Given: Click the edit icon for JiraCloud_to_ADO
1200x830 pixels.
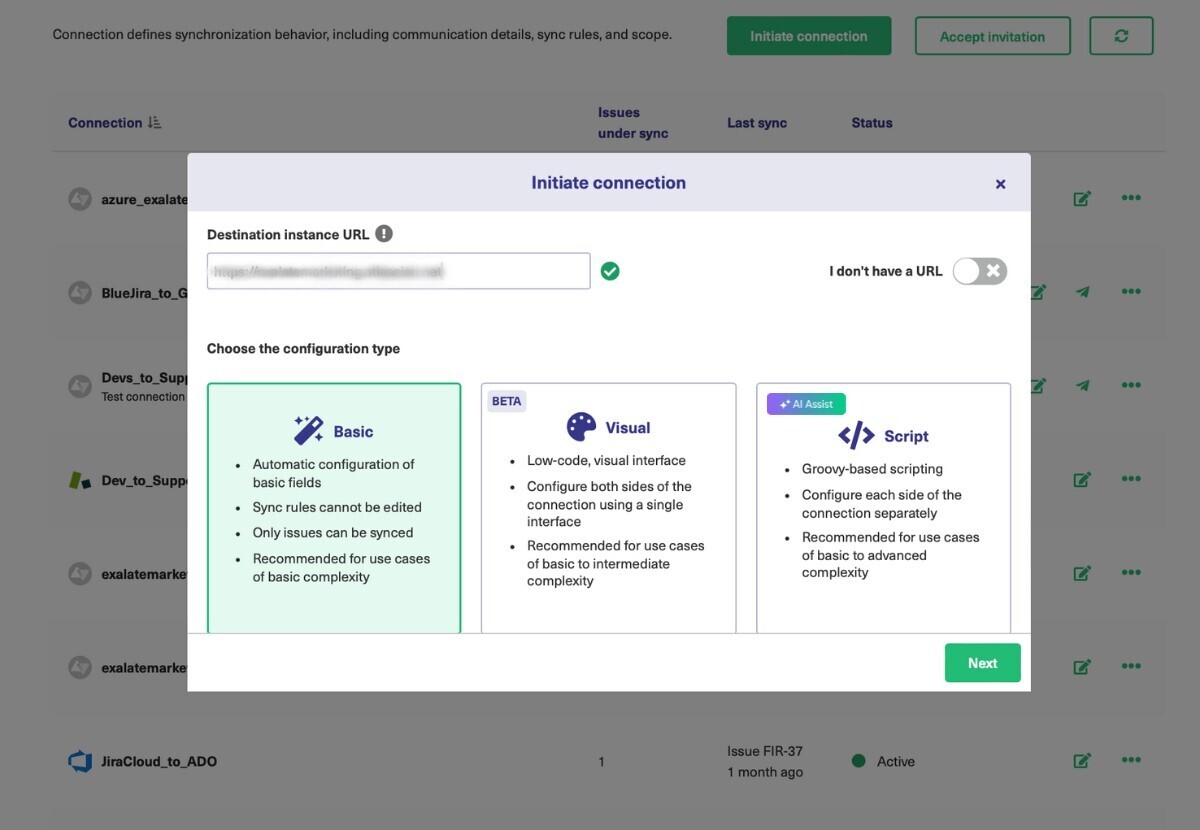Looking at the screenshot, I should 1081,760.
